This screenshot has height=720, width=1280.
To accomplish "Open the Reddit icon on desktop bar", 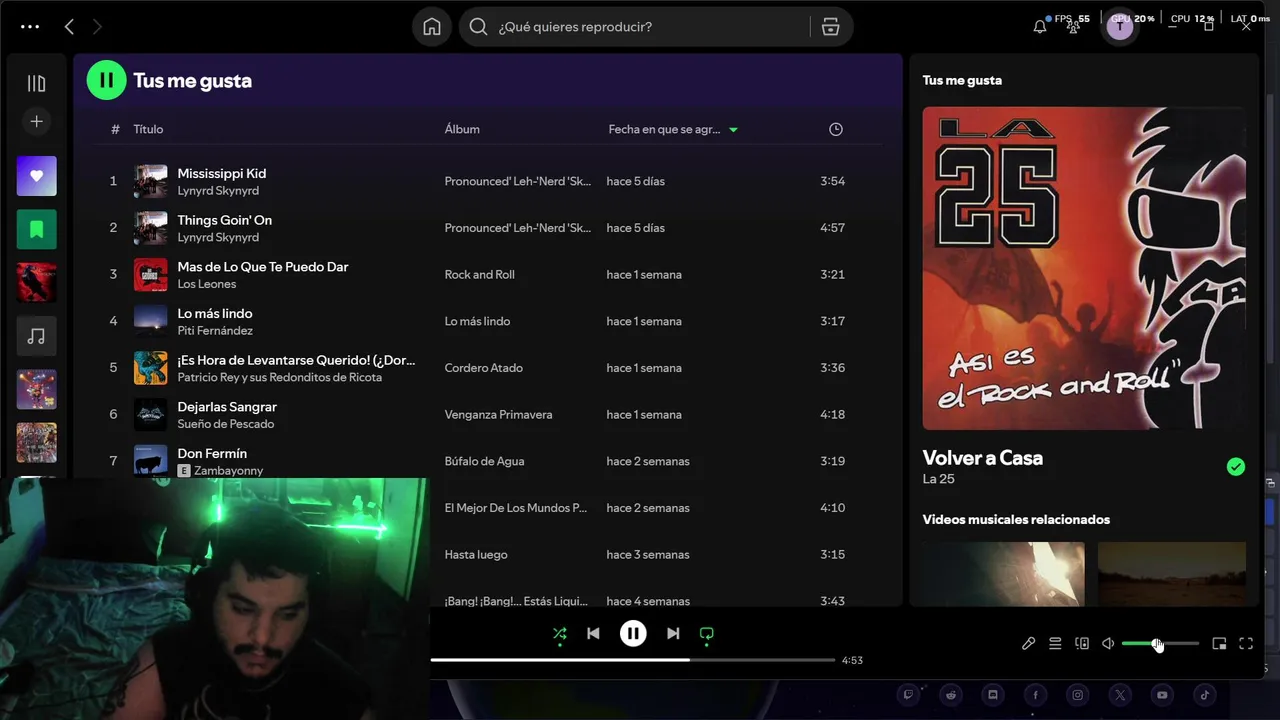I will click(x=951, y=695).
